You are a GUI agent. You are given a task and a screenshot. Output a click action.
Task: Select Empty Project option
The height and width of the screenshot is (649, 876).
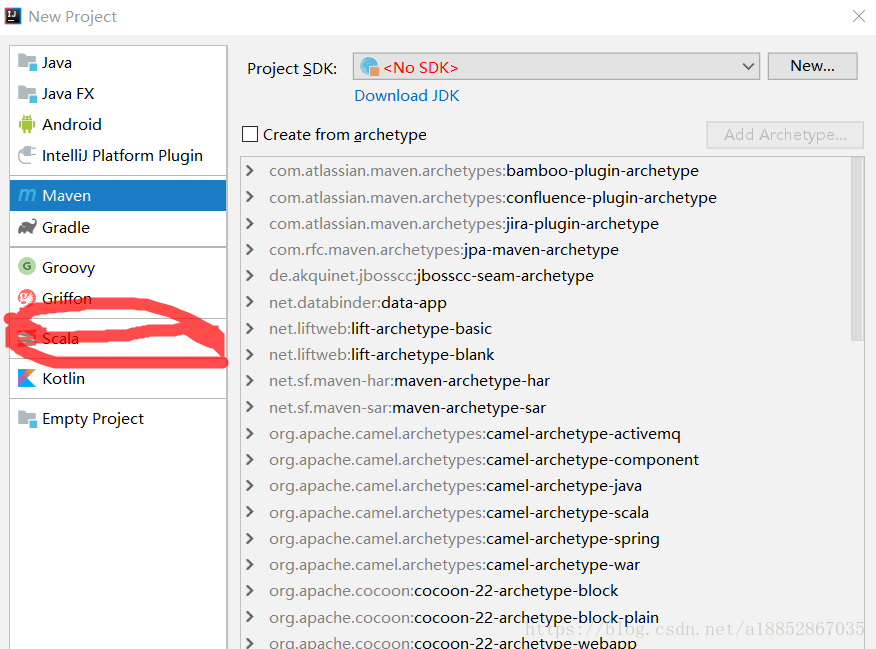[118, 418]
